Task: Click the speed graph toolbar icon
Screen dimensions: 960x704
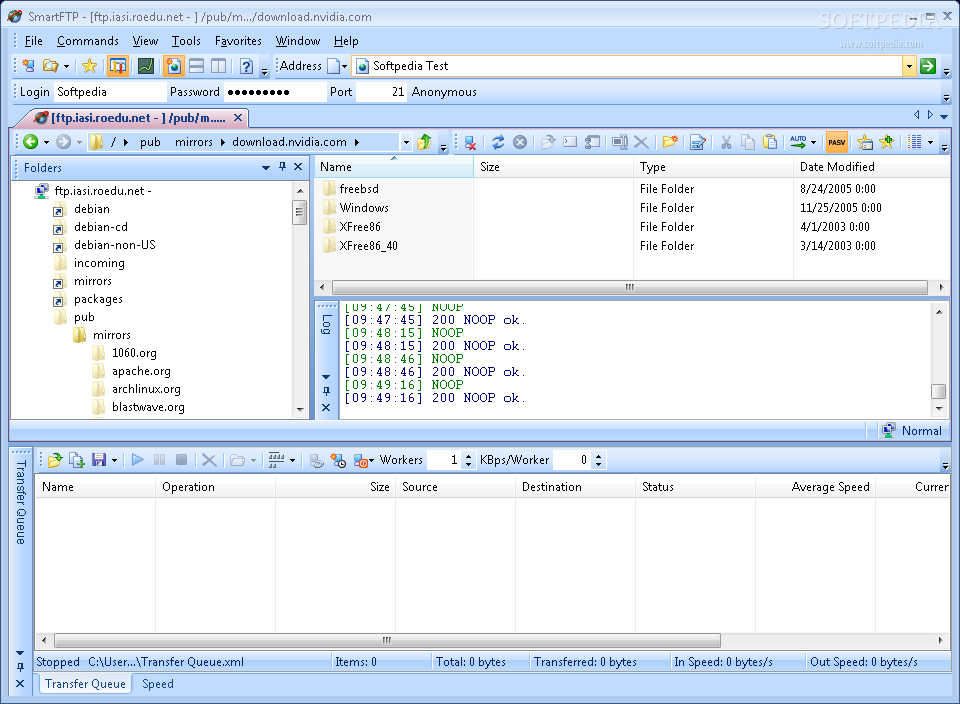Action: tap(146, 66)
